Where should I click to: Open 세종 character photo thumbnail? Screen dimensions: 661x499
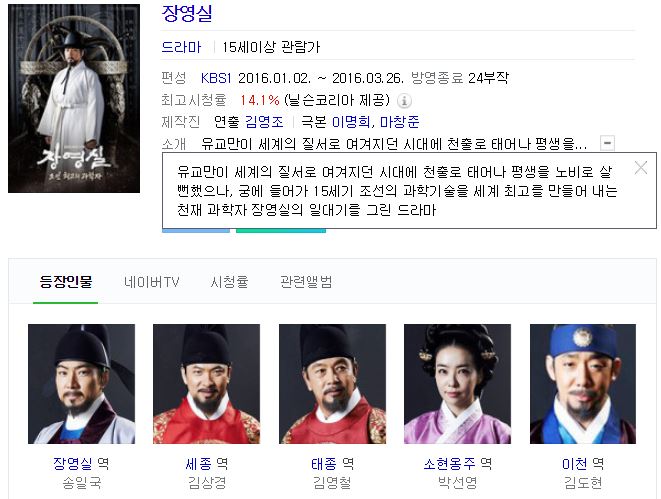click(207, 384)
